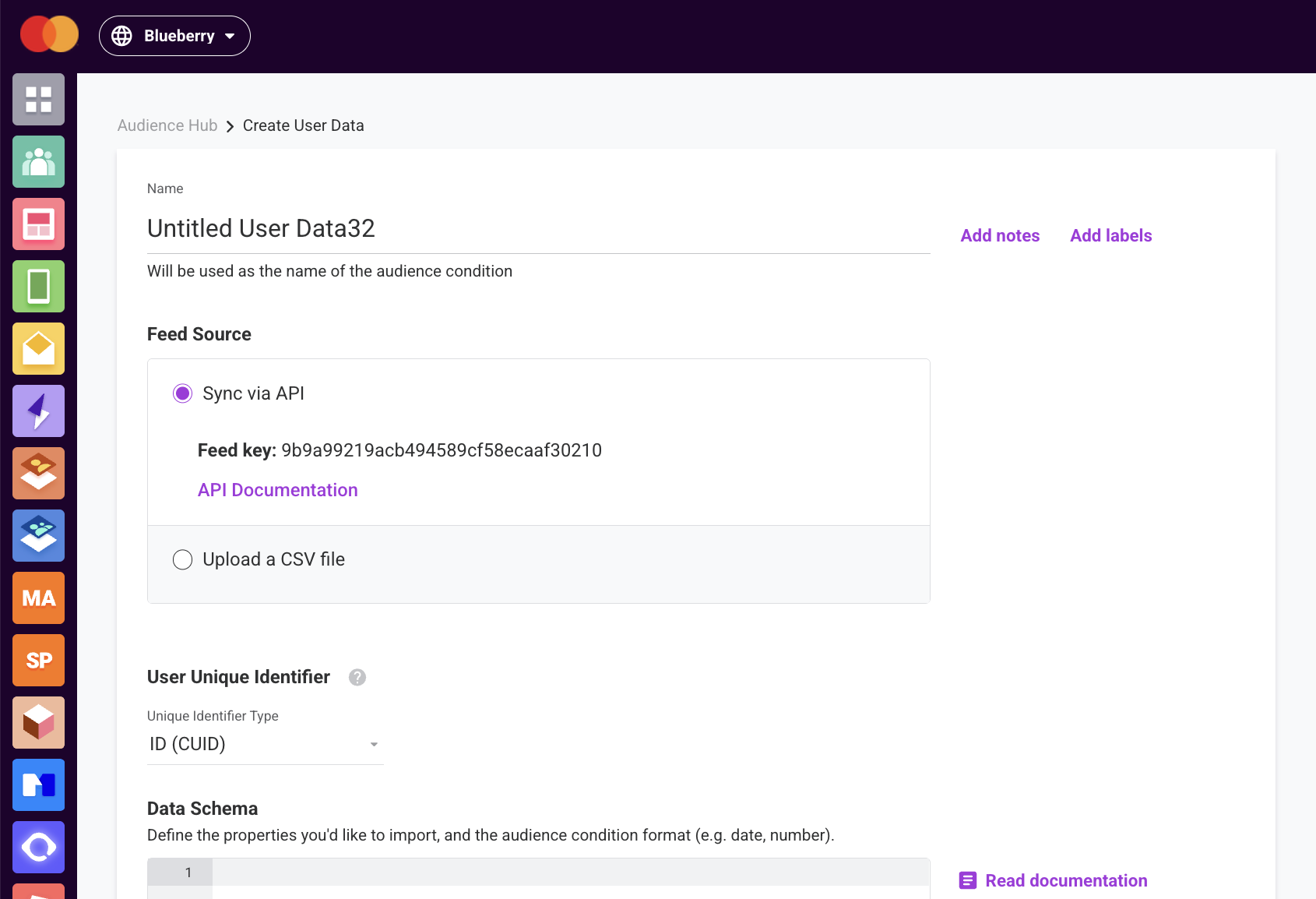Select the Sync via API radio button
The image size is (1316, 899).
pyautogui.click(x=182, y=393)
